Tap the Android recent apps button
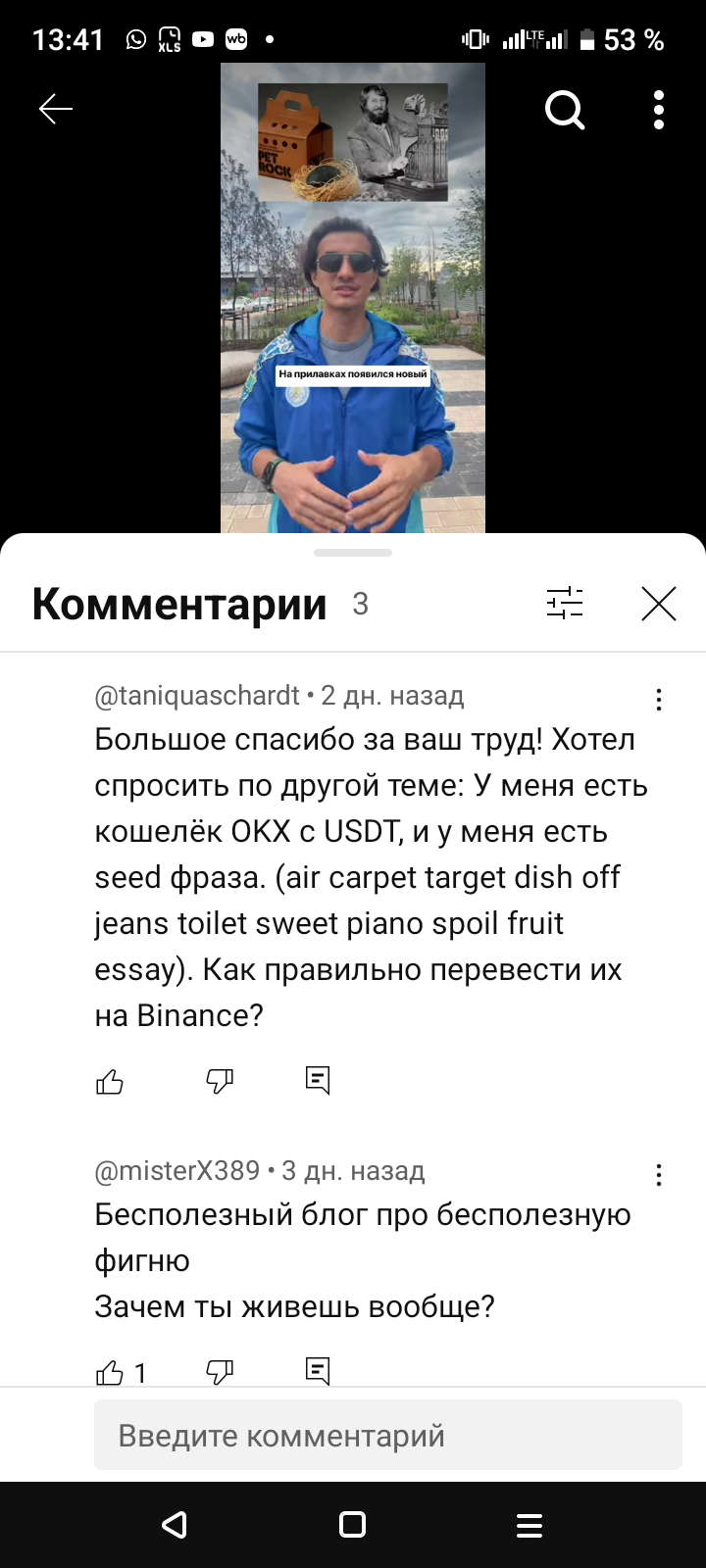Image resolution: width=706 pixels, height=1568 pixels. point(529,1525)
